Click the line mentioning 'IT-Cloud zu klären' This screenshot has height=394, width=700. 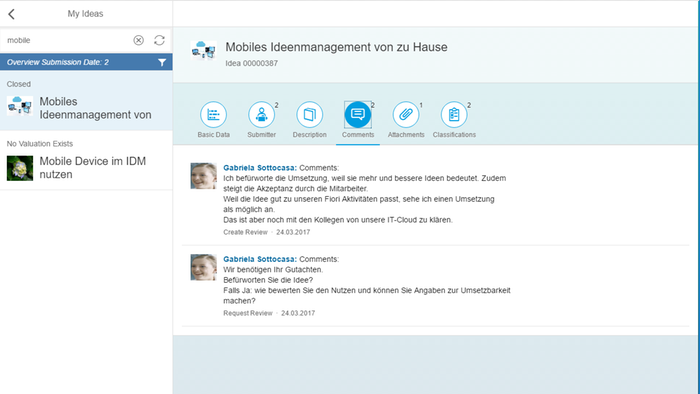click(338, 220)
